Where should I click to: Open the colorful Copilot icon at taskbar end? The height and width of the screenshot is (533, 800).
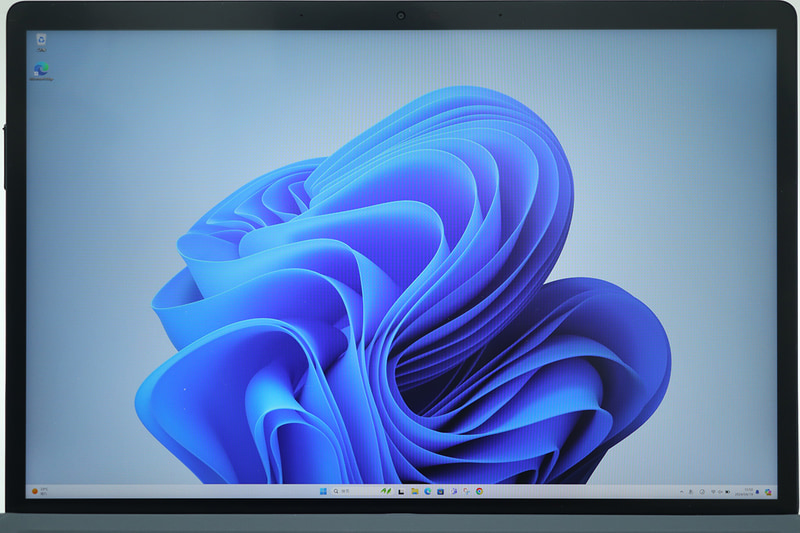768,492
